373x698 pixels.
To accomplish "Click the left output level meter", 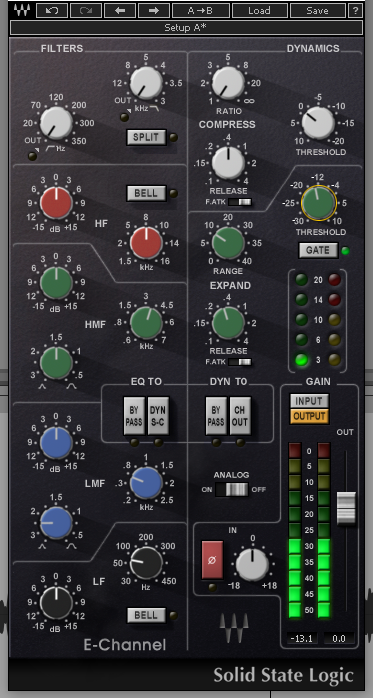I will tap(295, 530).
